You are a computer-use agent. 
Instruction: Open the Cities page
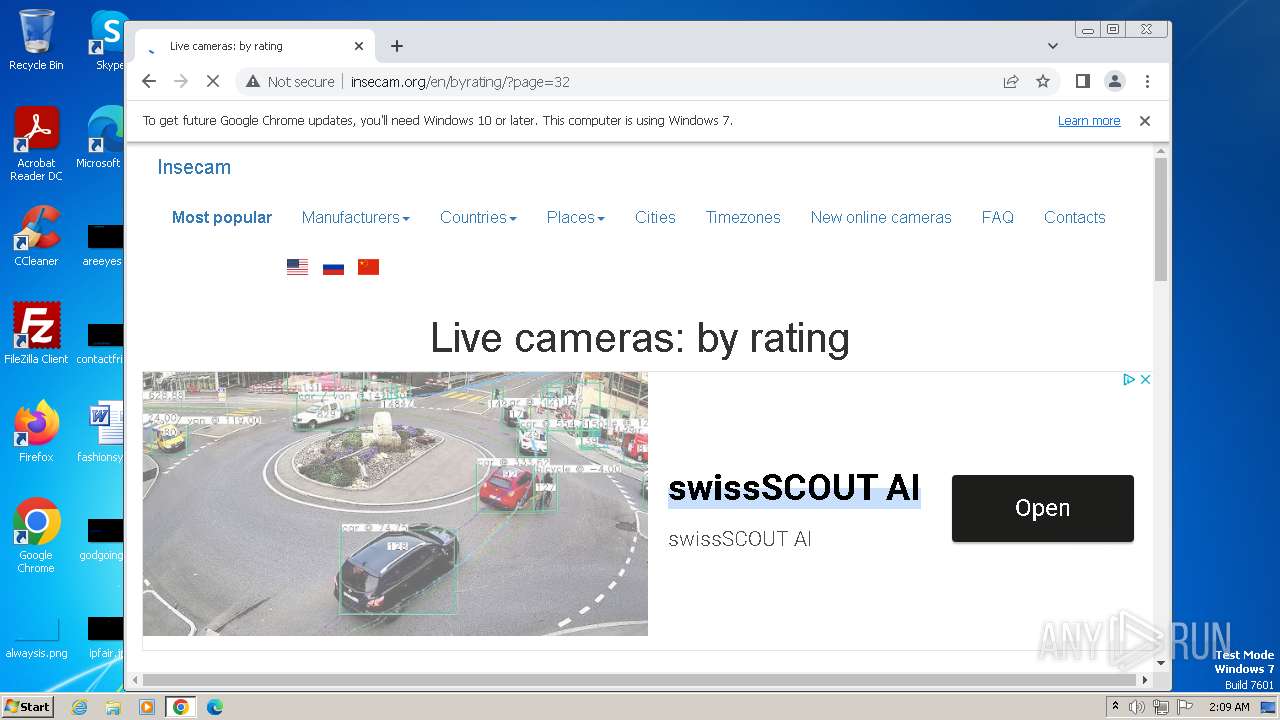point(655,217)
